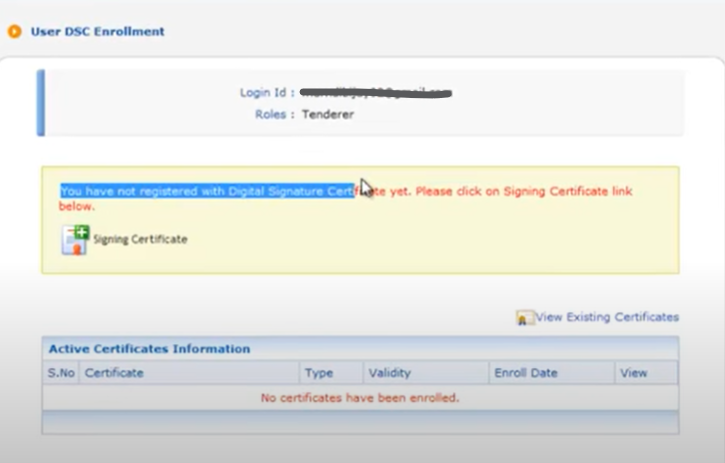Open the View Existing Certificates link

pyautogui.click(x=607, y=317)
